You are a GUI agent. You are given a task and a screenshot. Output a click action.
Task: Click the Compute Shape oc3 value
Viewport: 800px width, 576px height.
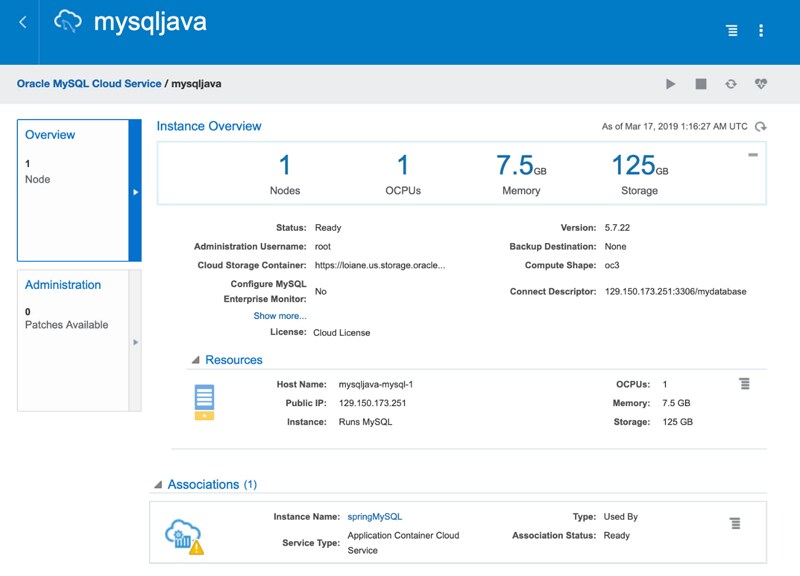pyautogui.click(x=612, y=265)
